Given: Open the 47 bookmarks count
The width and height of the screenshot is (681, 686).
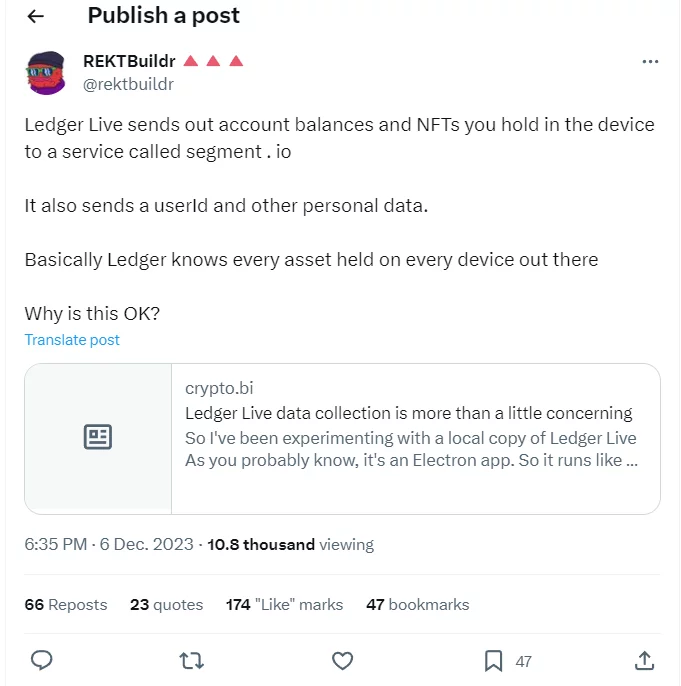Looking at the screenshot, I should pos(417,605).
